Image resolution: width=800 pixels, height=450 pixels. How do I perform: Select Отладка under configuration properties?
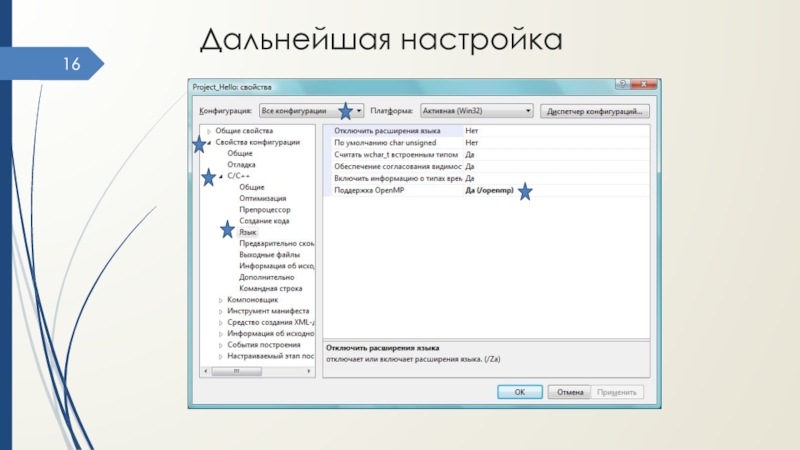tap(242, 165)
